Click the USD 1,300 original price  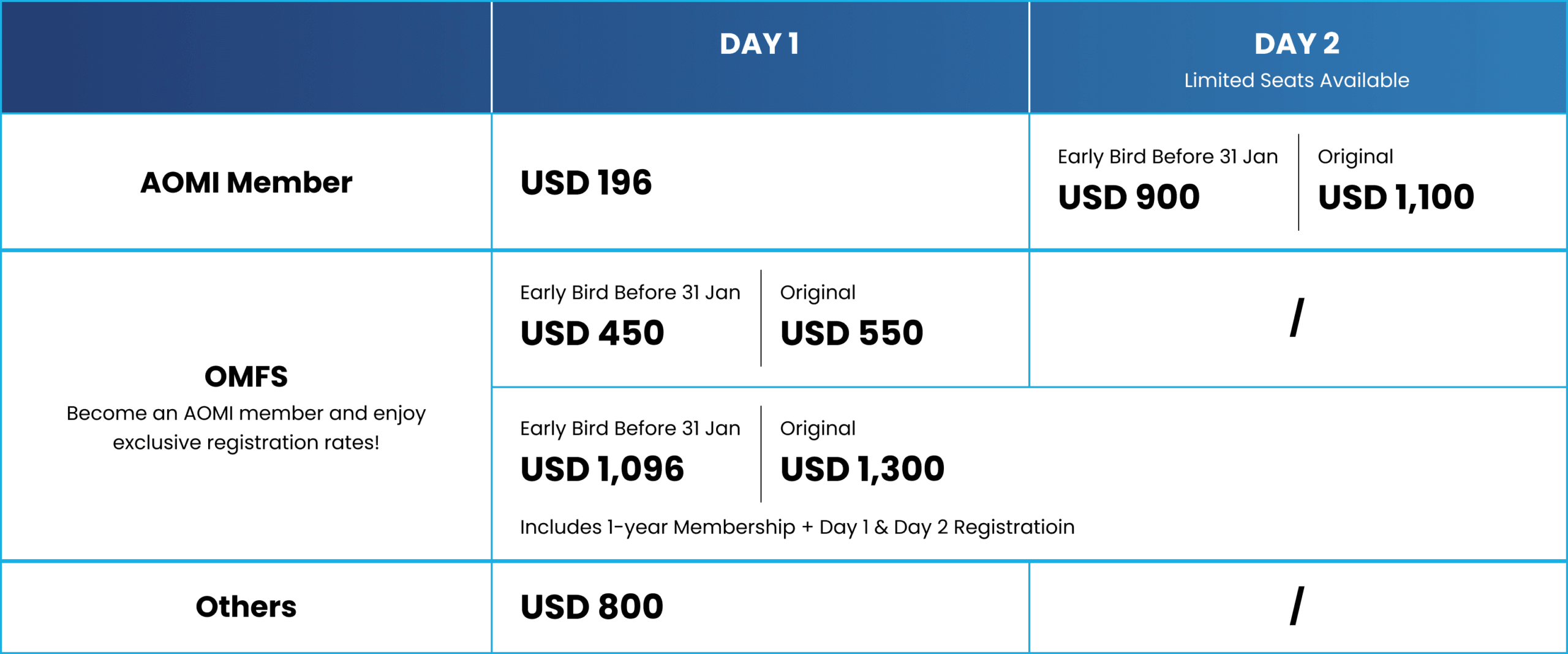click(x=862, y=469)
